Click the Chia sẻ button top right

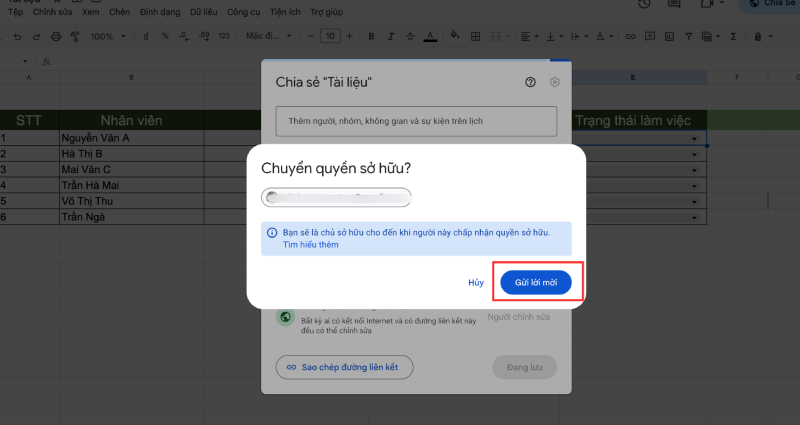769,5
